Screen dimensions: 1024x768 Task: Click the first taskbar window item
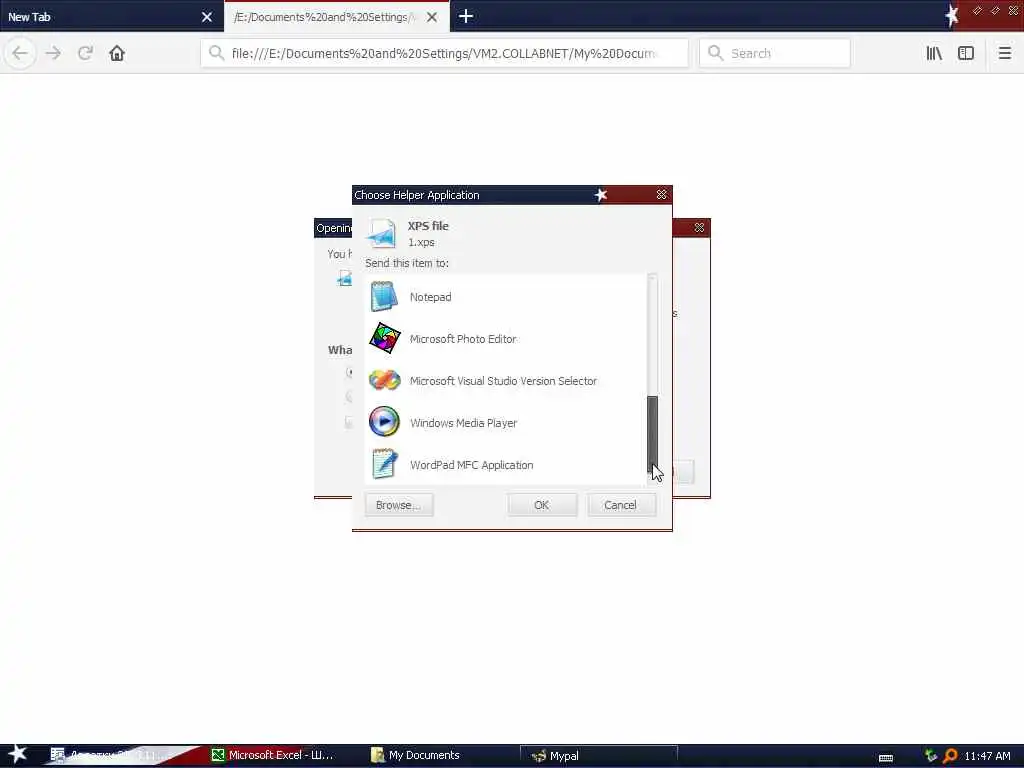[112, 755]
